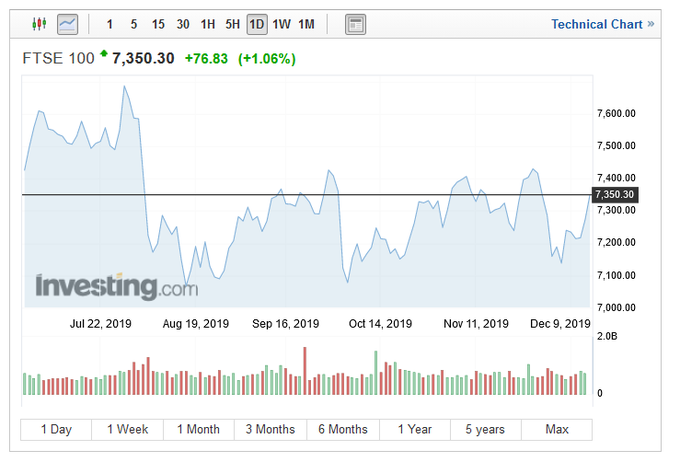
Task: Click the Jul 22, 2019 axis label
Action: pos(101,324)
